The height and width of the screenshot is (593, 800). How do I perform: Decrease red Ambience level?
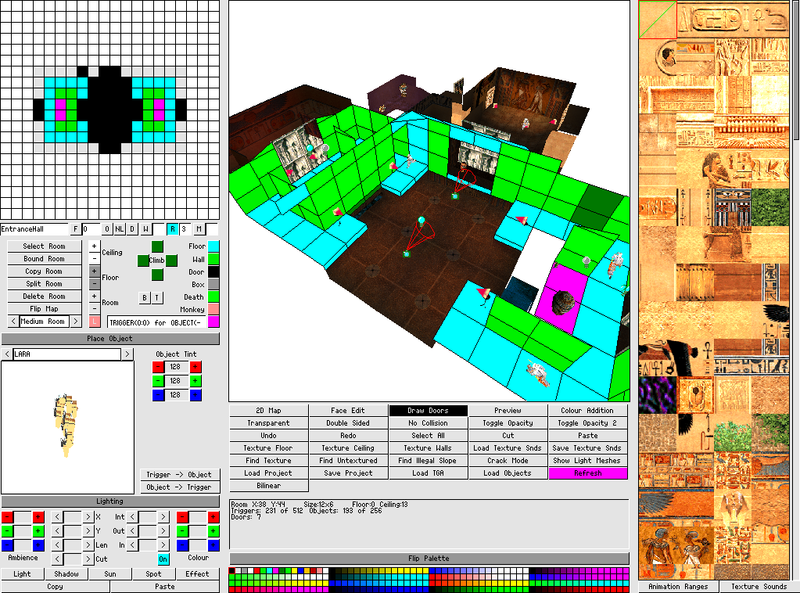7,517
